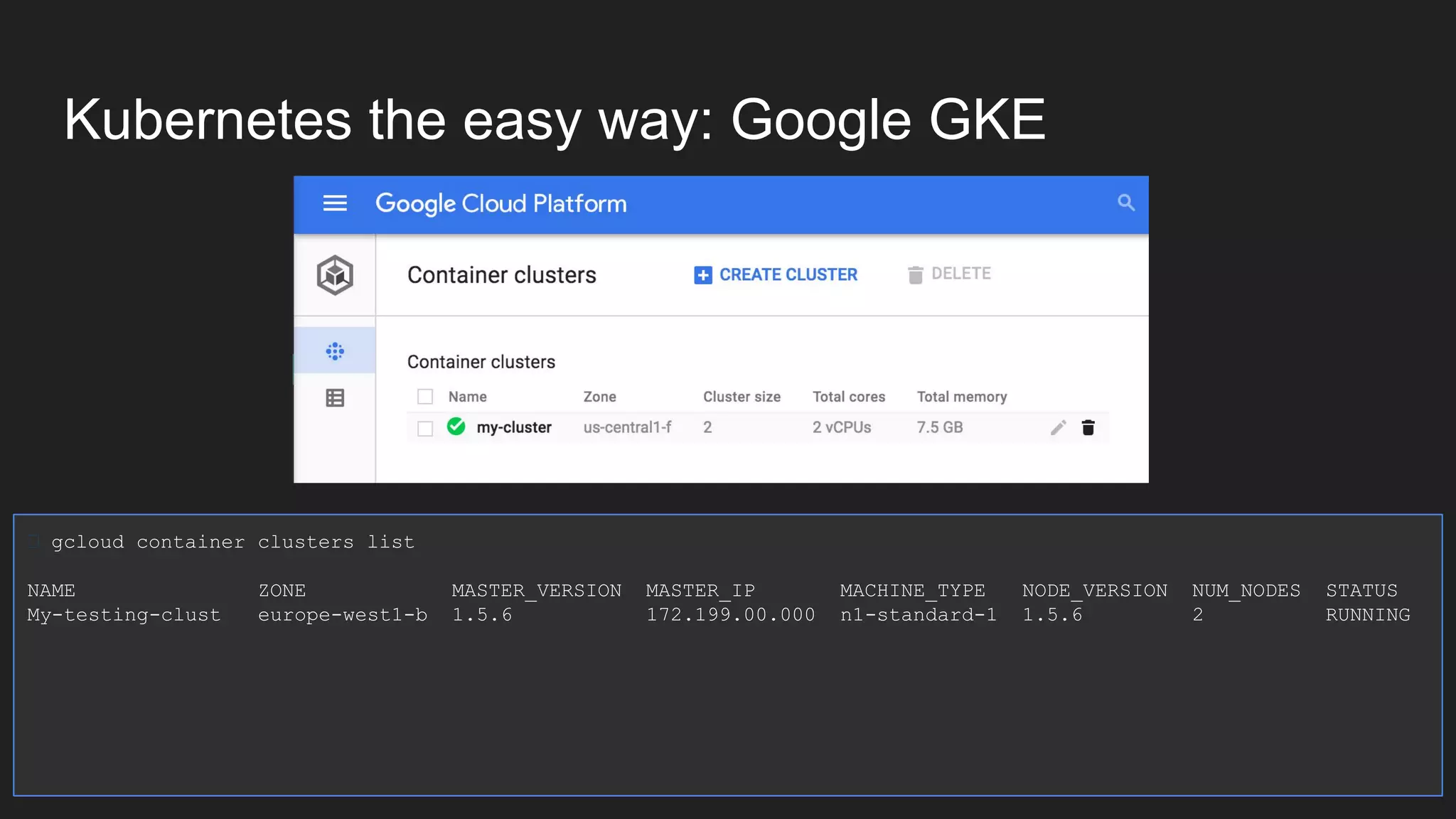
Task: Click the green status checkmark for my-cluster
Action: 456,427
